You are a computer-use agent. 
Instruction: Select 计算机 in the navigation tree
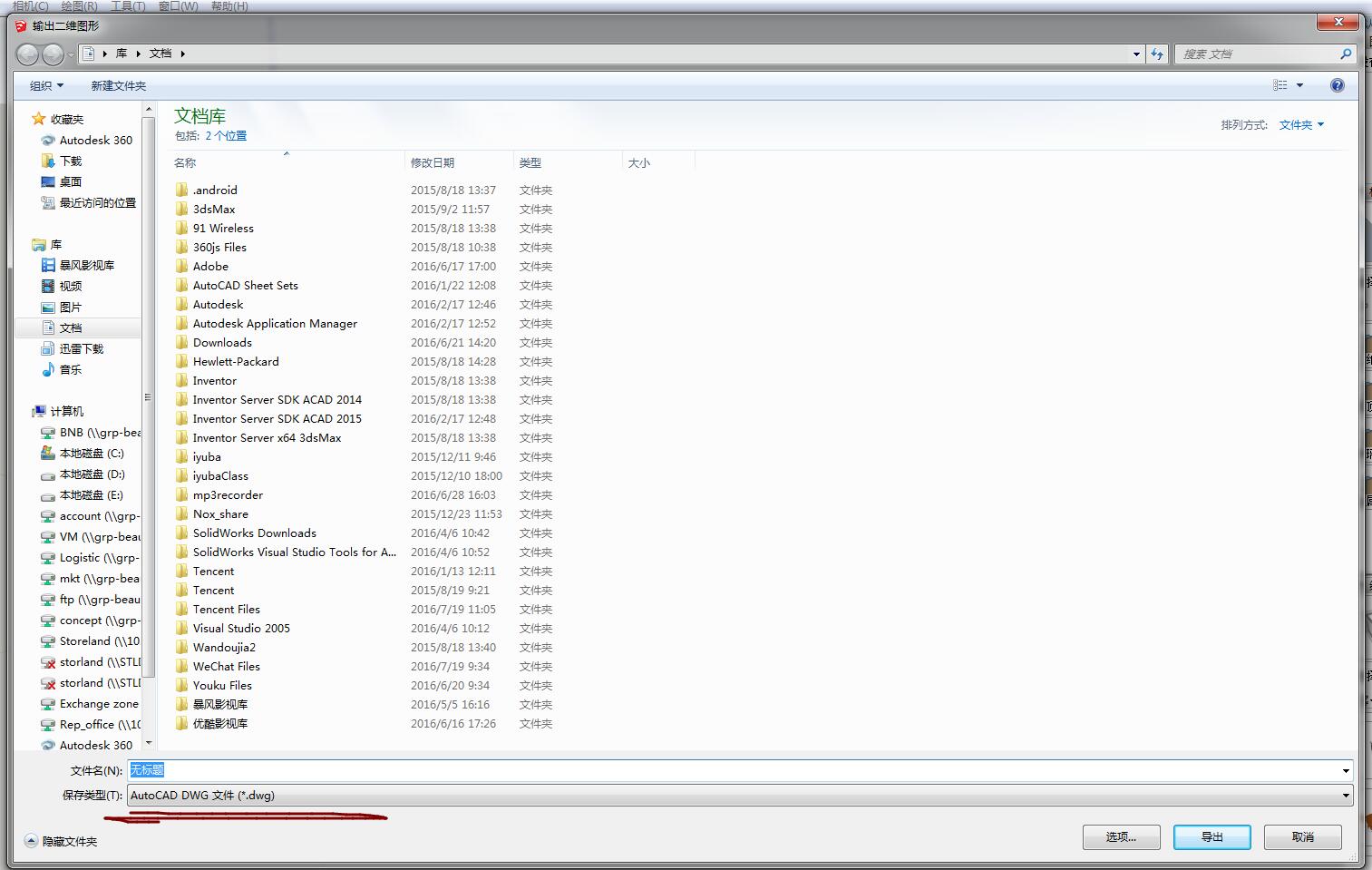coord(66,412)
